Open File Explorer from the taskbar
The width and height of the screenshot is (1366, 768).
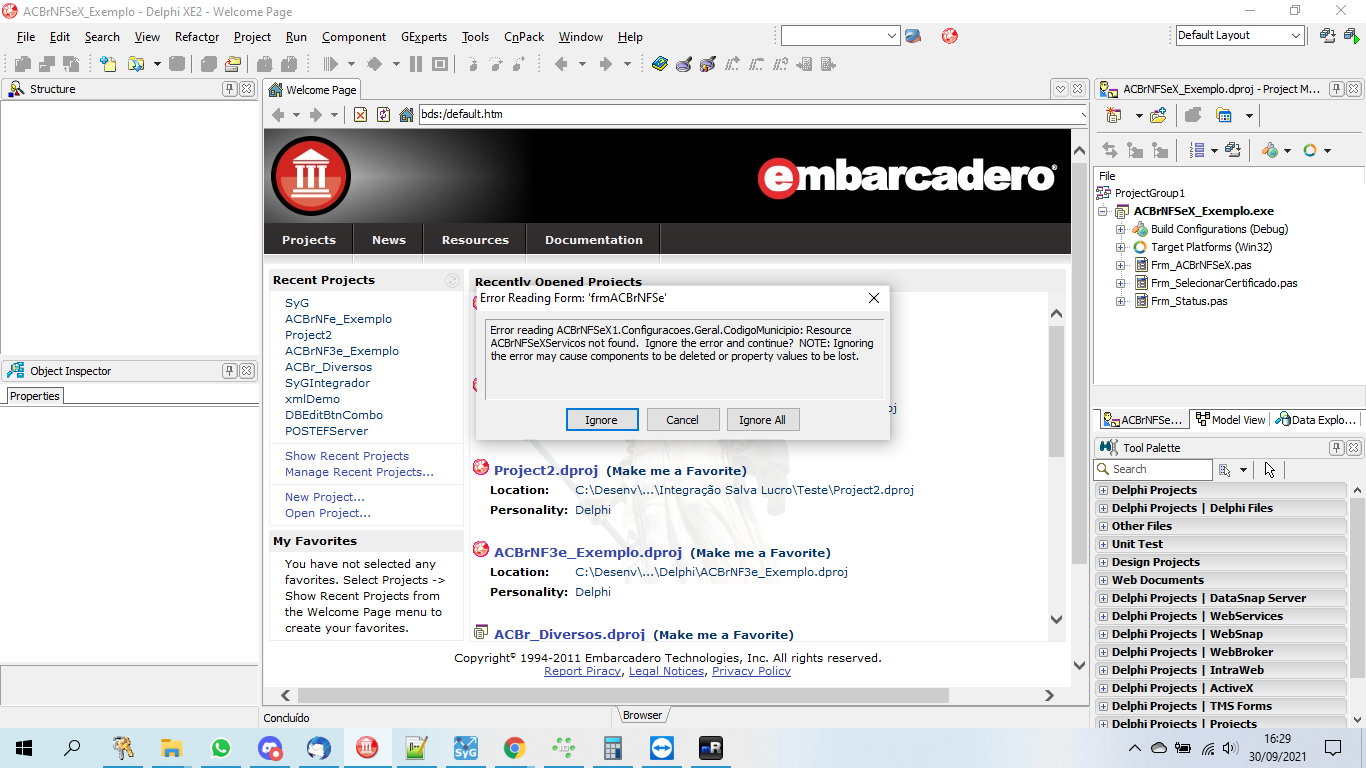[x=172, y=748]
